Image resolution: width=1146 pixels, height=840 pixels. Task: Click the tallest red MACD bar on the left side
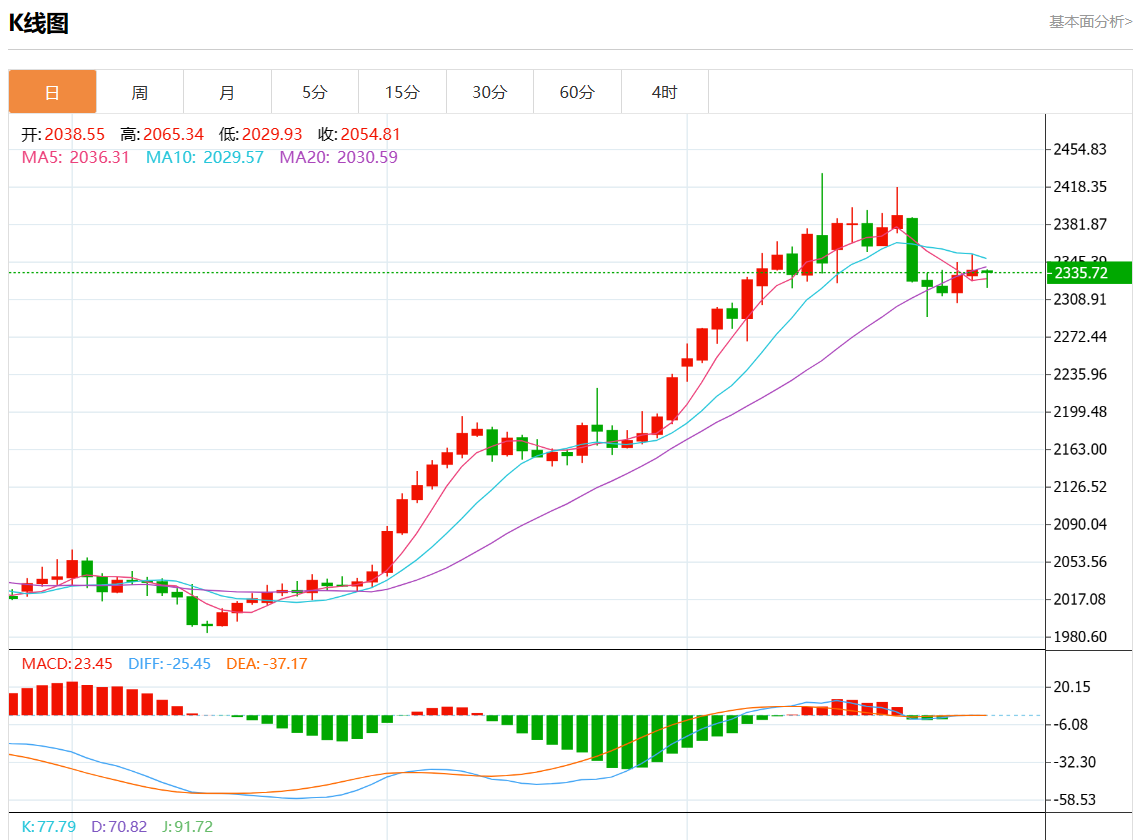coord(72,698)
